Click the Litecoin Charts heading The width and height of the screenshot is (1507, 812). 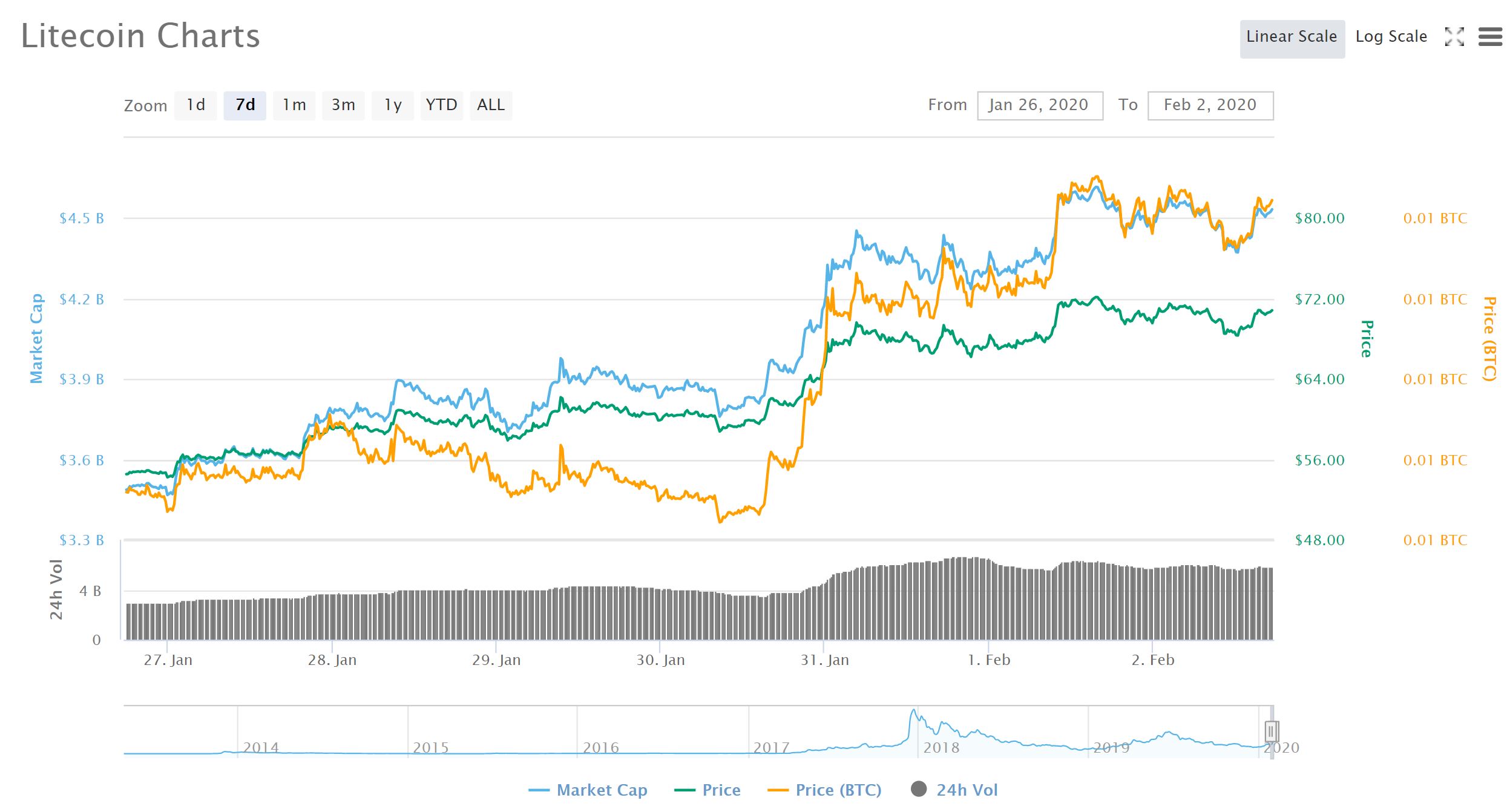click(140, 36)
